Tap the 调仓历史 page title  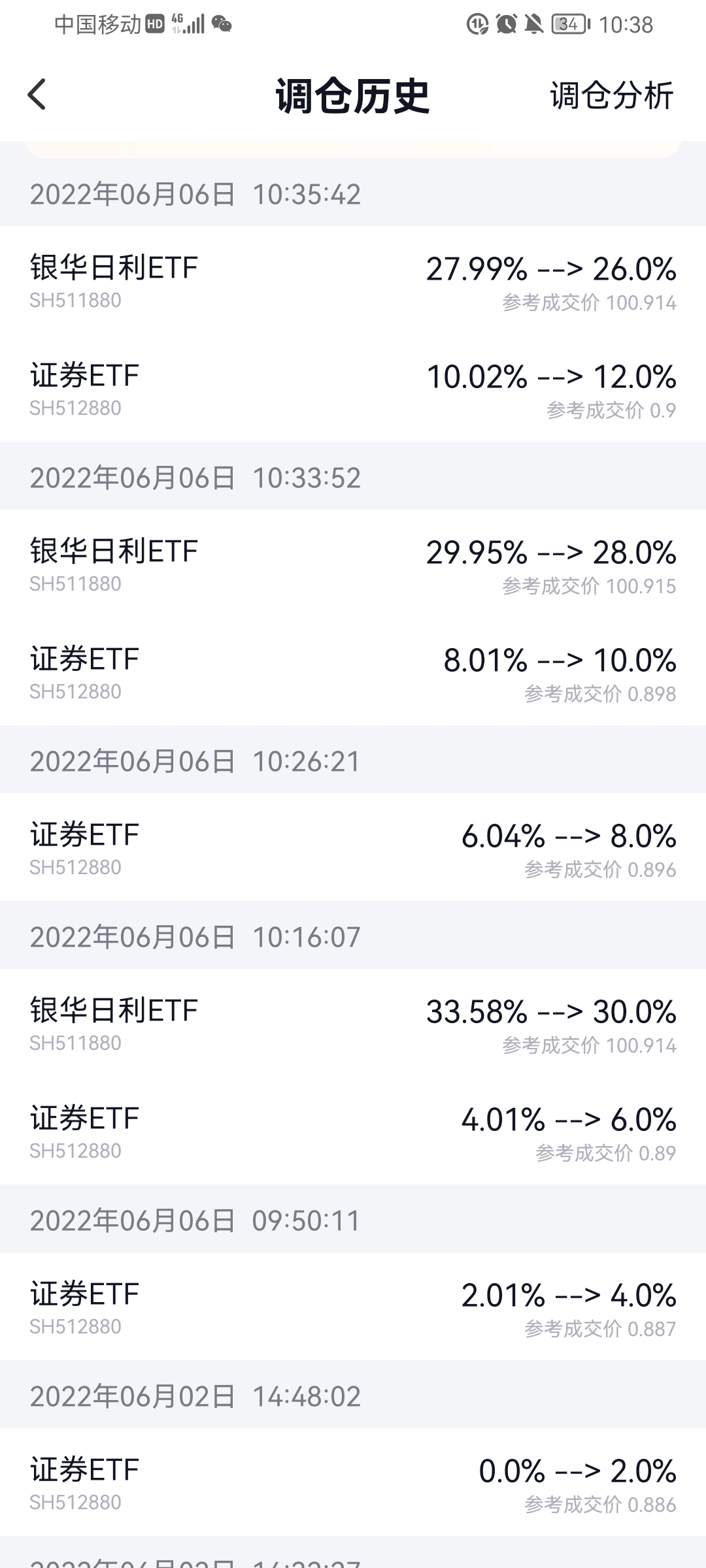point(352,95)
